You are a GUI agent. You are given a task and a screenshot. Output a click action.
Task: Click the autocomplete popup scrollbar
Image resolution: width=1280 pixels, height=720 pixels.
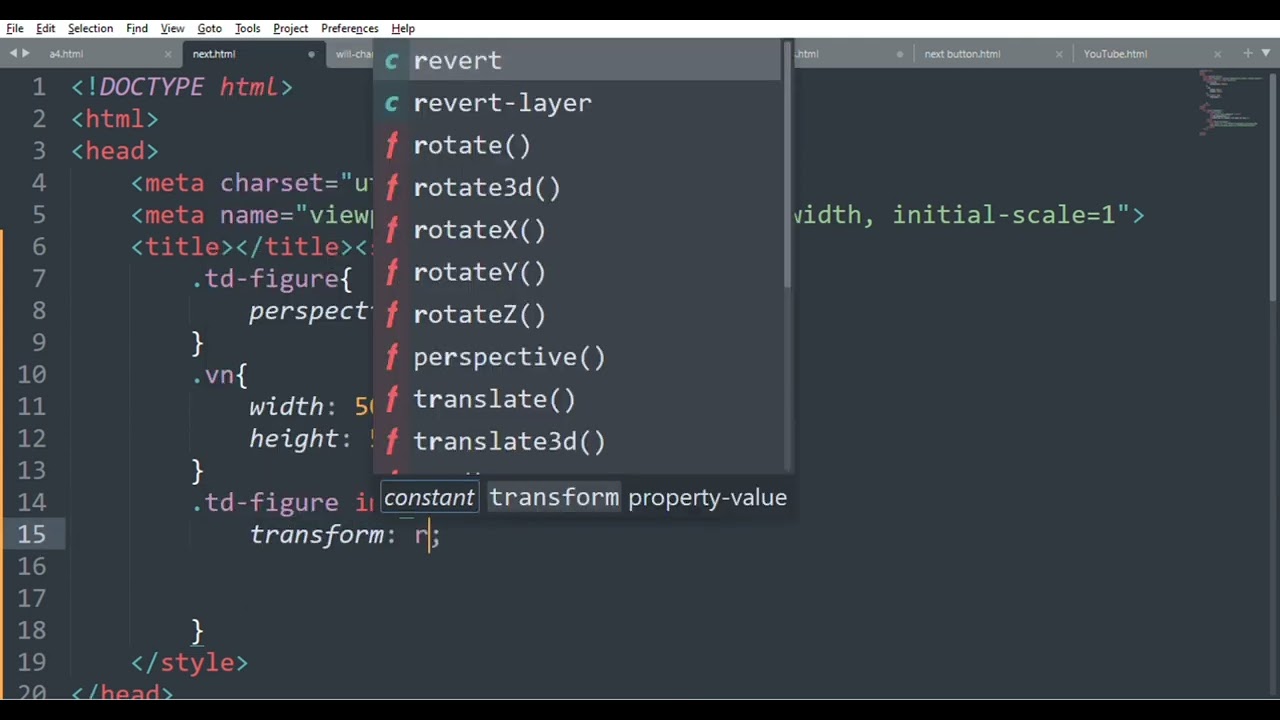[787, 165]
